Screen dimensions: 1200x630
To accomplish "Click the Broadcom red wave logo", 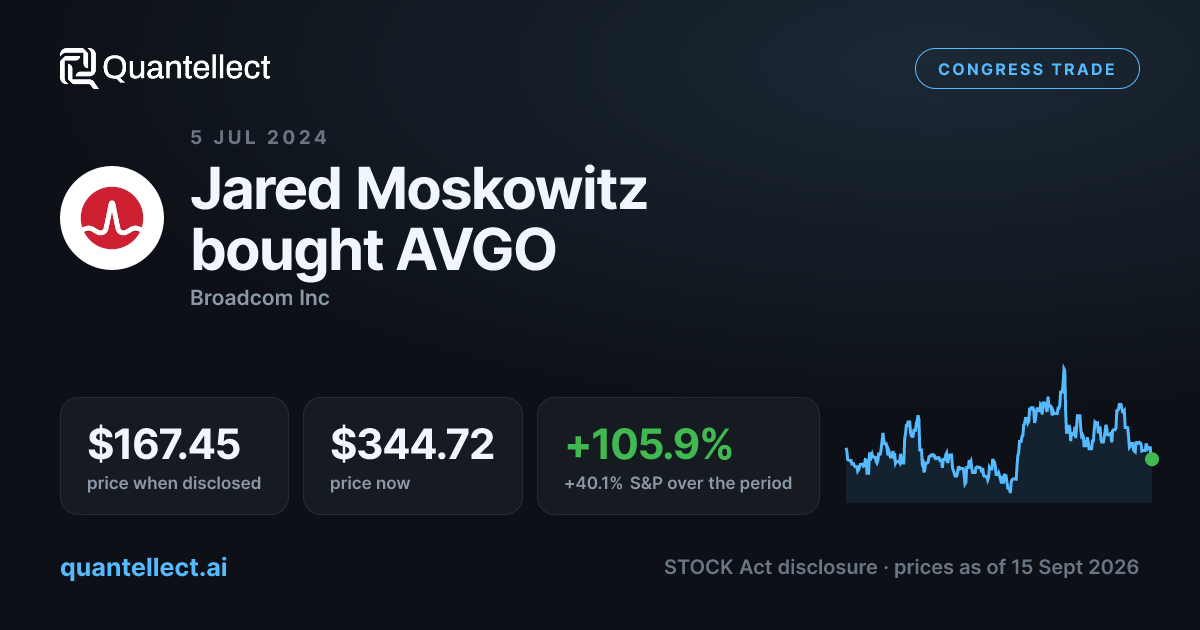I will point(112,218).
